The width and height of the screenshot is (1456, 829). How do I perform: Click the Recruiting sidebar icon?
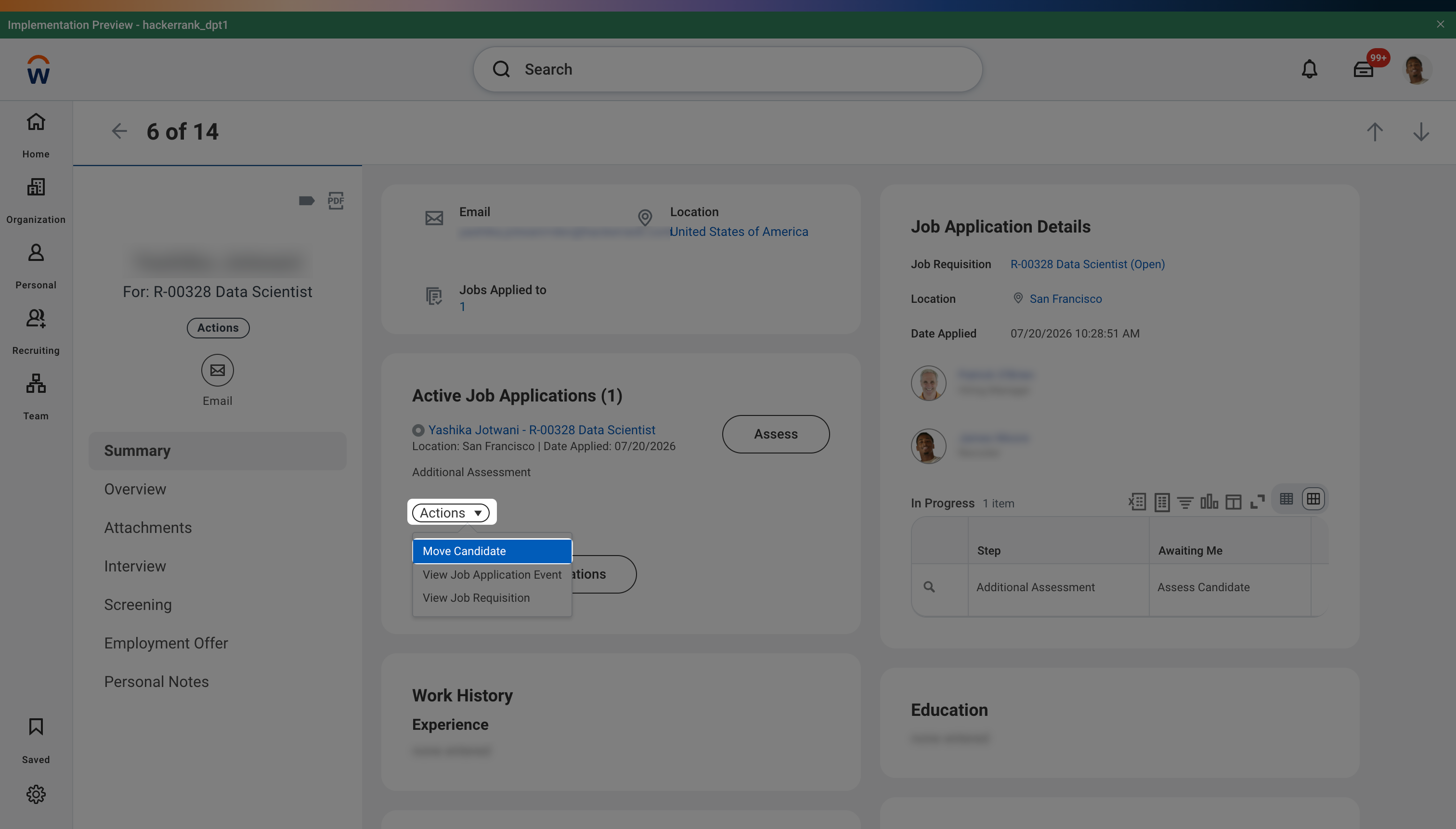coord(36,331)
